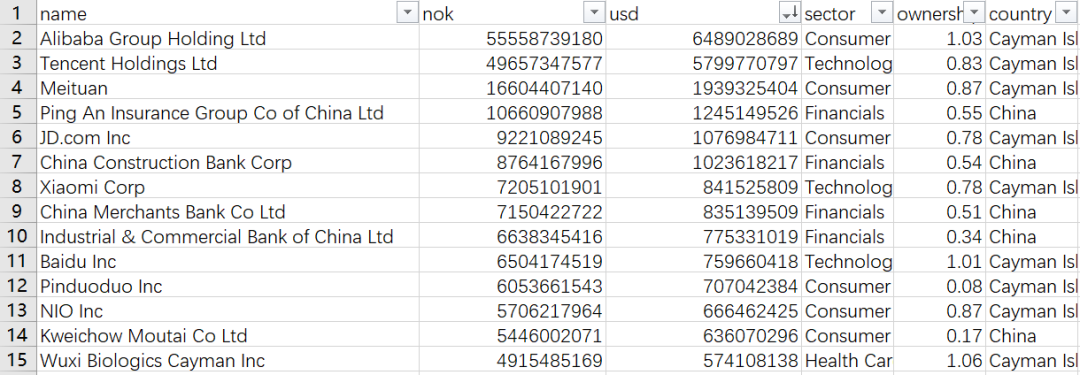Select row header 15

tap(17, 361)
